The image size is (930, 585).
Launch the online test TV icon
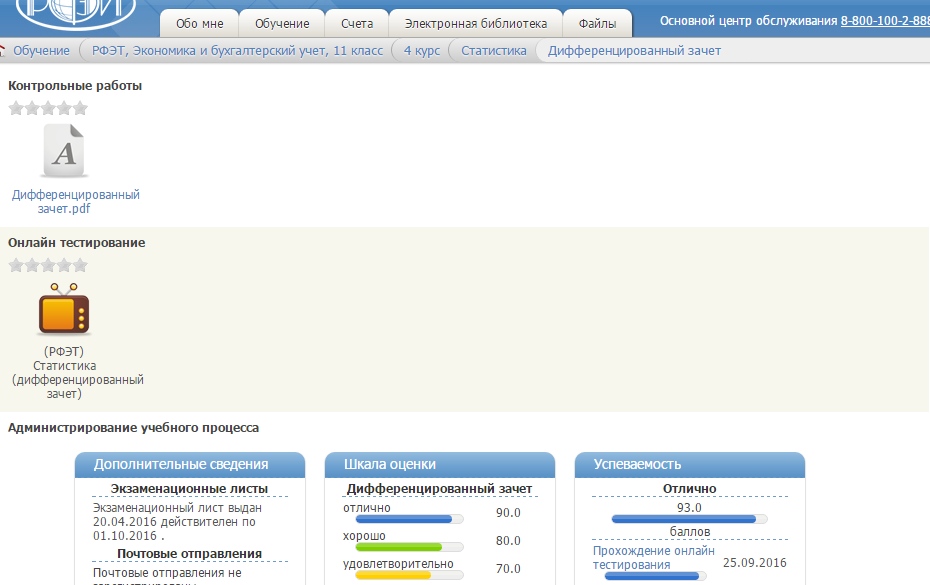[x=64, y=309]
